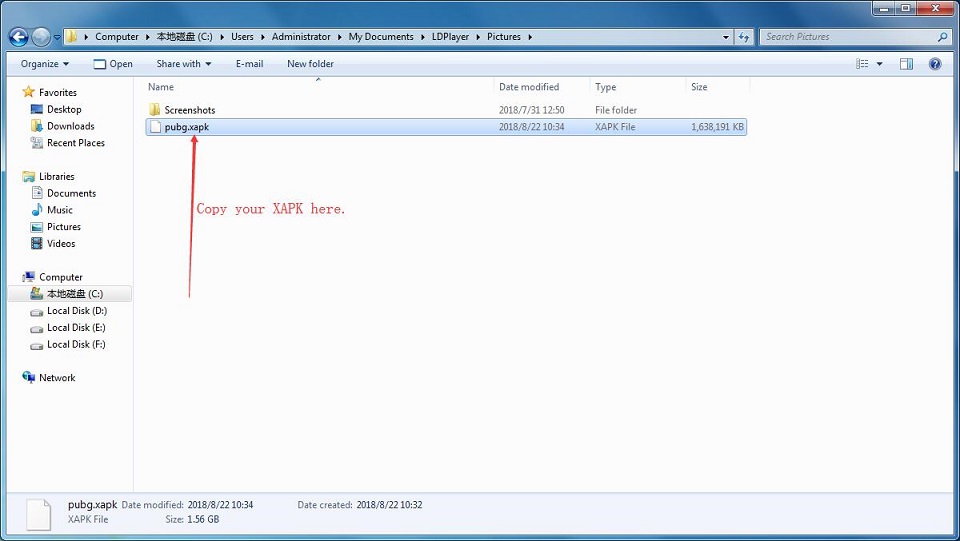Click the Libraries icon
The width and height of the screenshot is (960, 541).
[28, 176]
